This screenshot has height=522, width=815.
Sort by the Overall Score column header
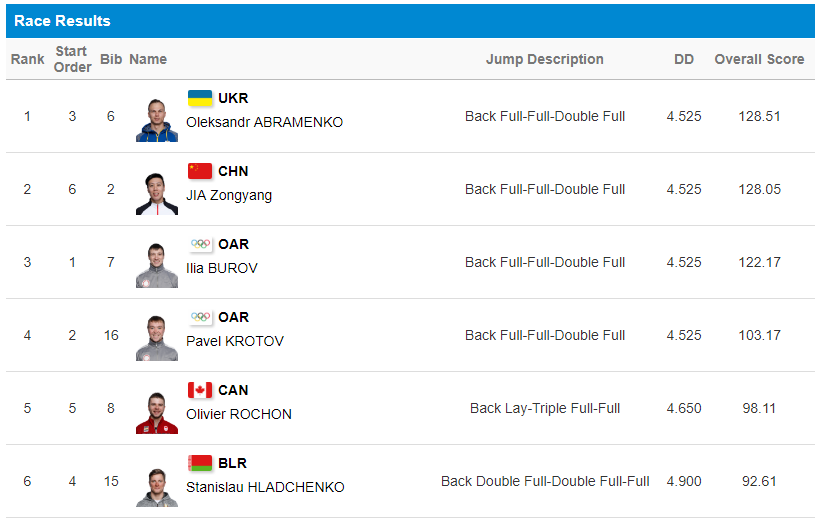759,59
